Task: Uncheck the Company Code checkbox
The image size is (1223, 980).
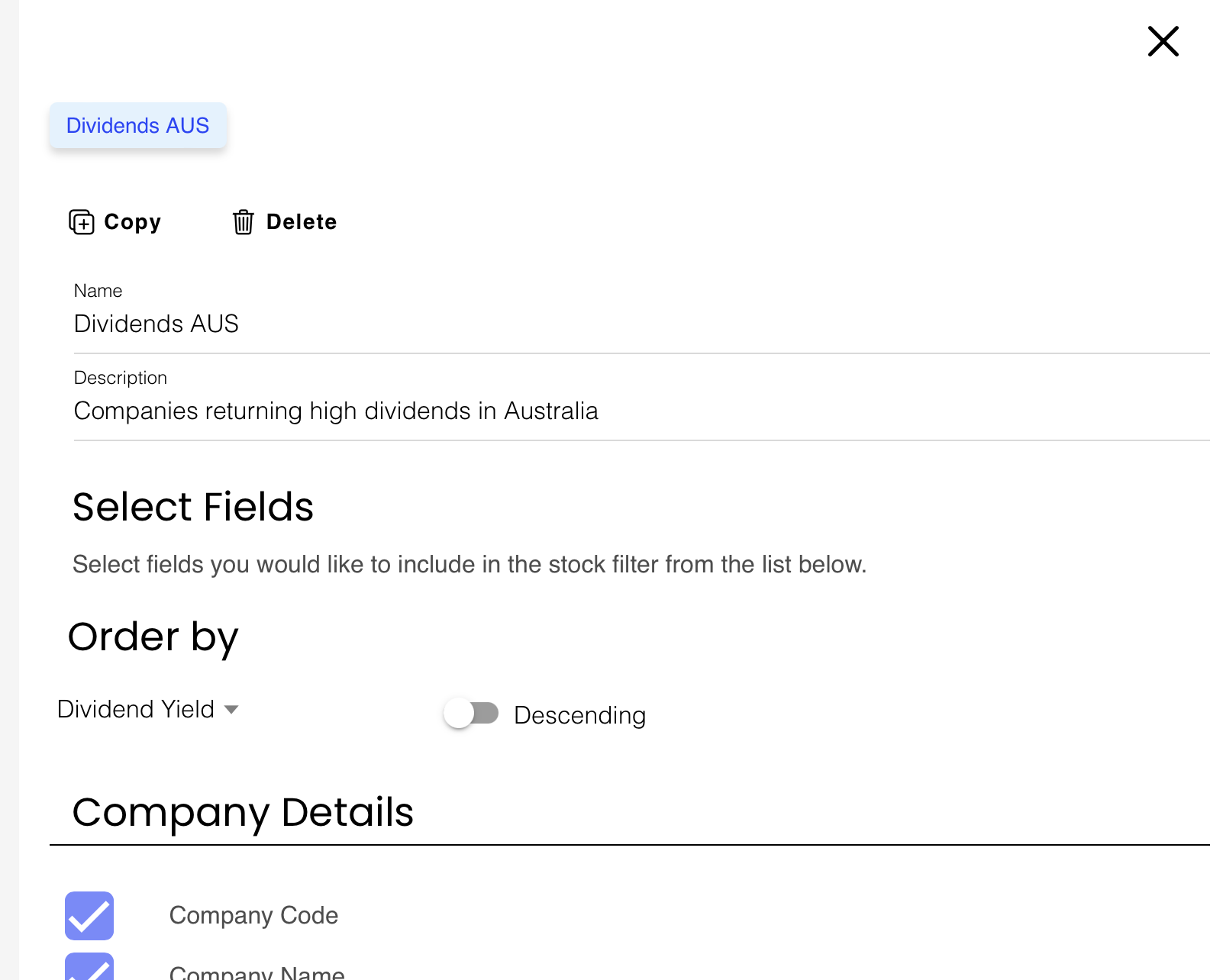Action: (x=89, y=915)
